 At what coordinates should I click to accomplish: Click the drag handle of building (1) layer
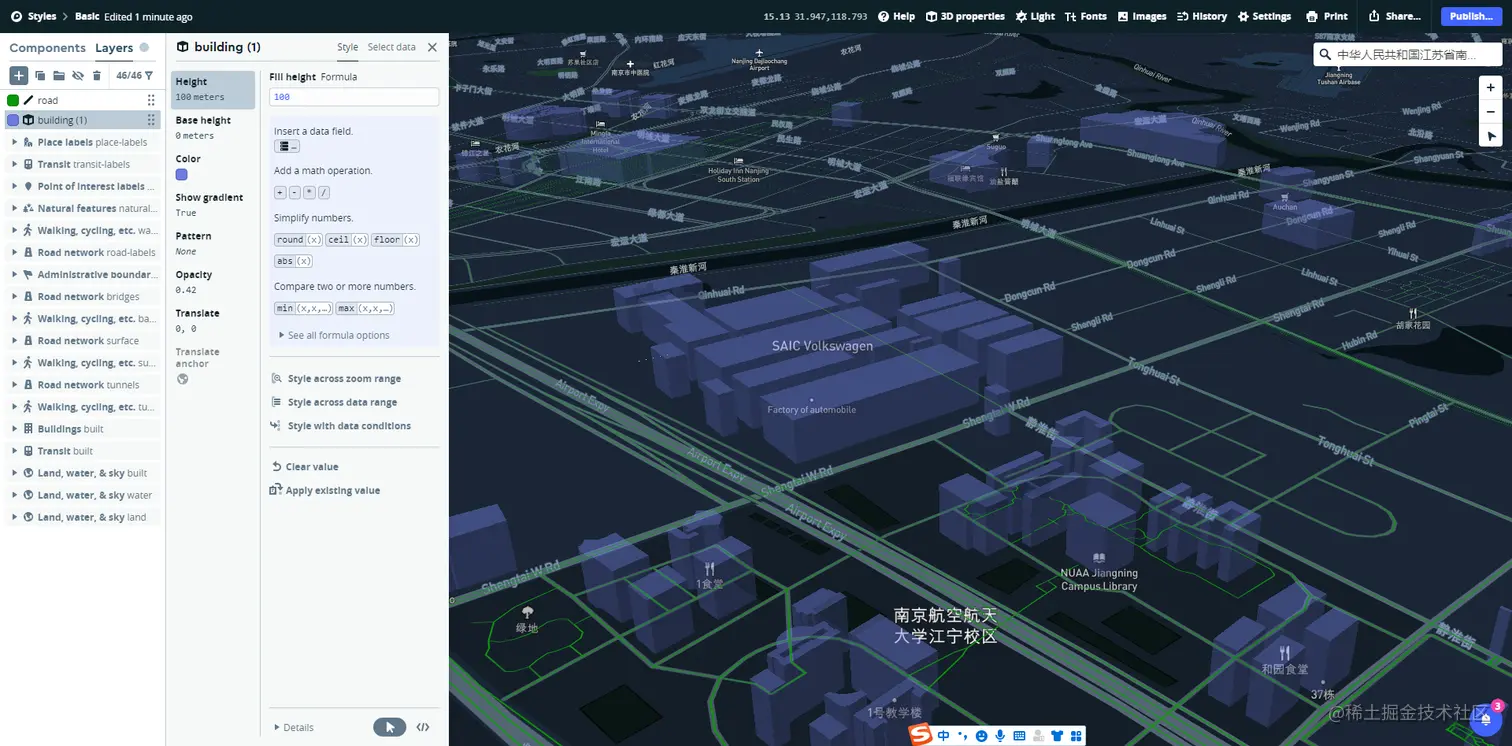[151, 120]
